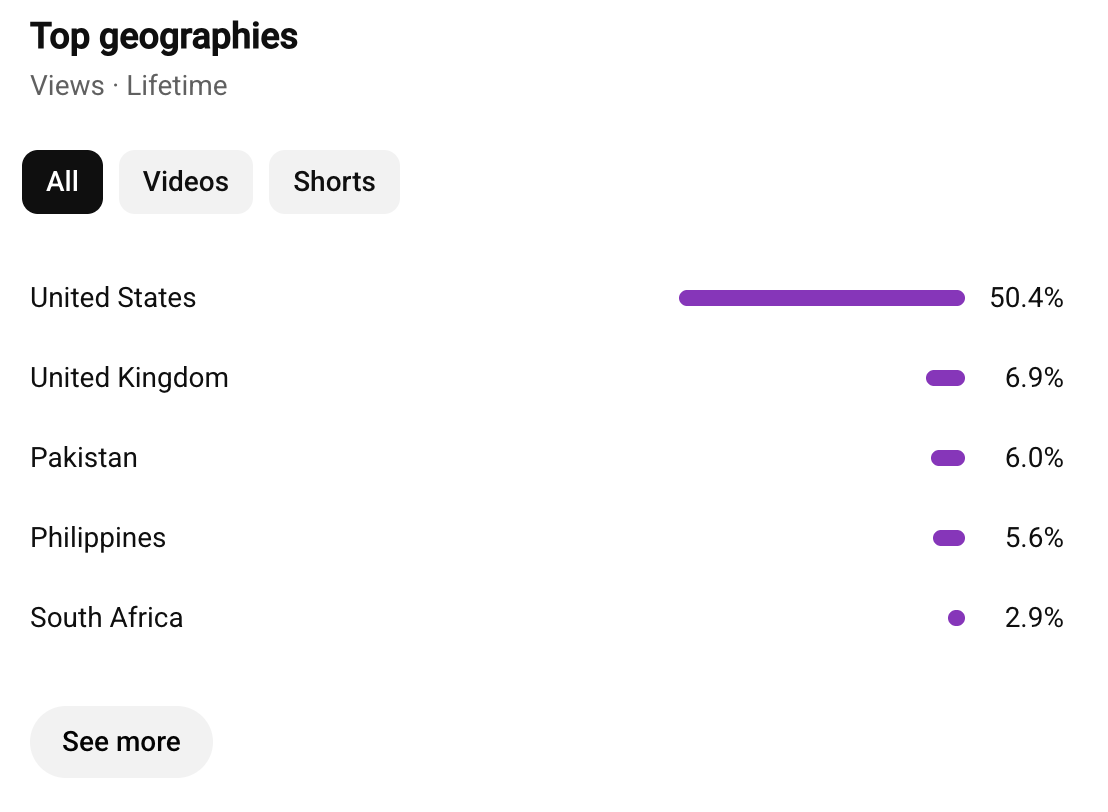Click the Top geographies heading
The image size is (1108, 812).
point(164,37)
